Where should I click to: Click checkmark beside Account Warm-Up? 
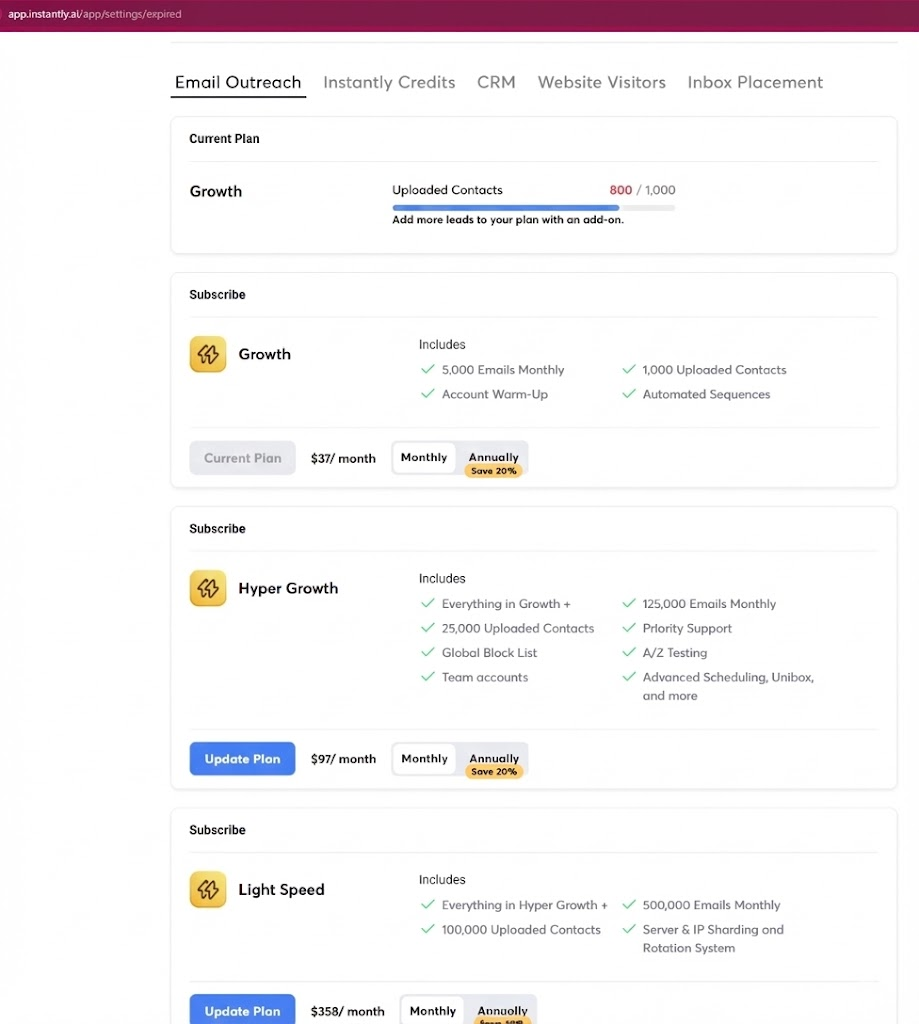point(428,394)
